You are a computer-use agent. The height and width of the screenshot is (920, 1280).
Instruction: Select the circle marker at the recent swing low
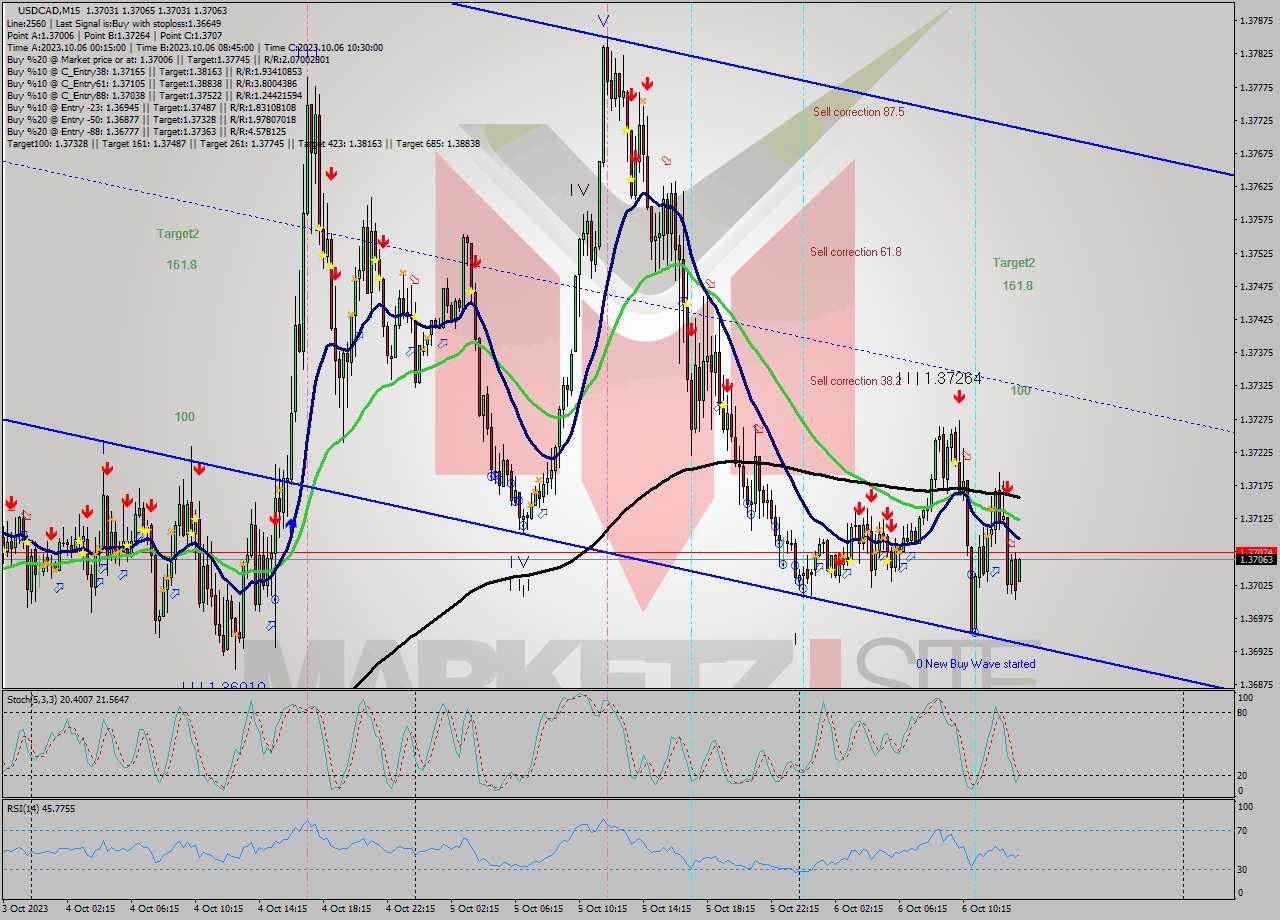click(975, 632)
